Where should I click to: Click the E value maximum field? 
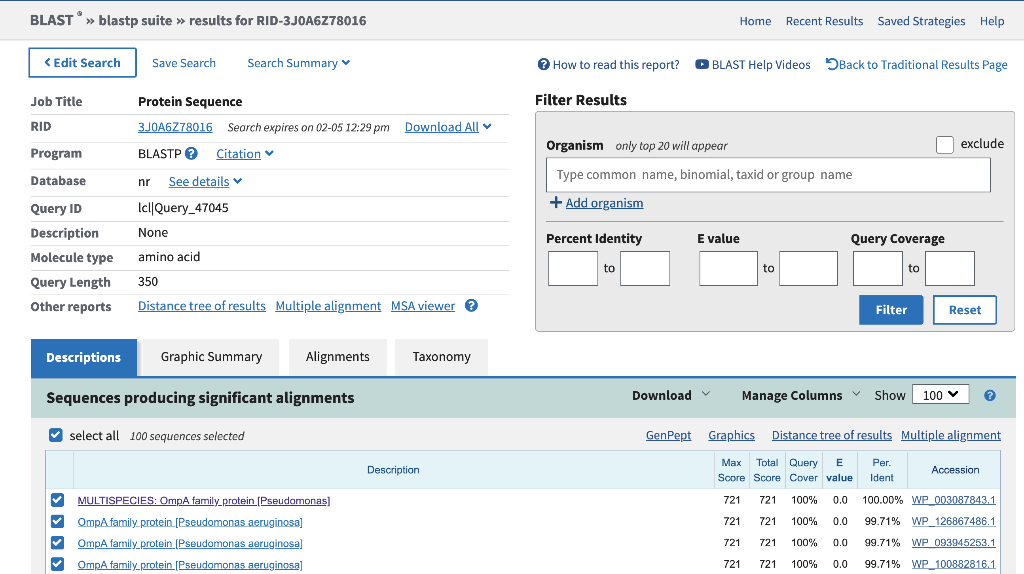[808, 268]
